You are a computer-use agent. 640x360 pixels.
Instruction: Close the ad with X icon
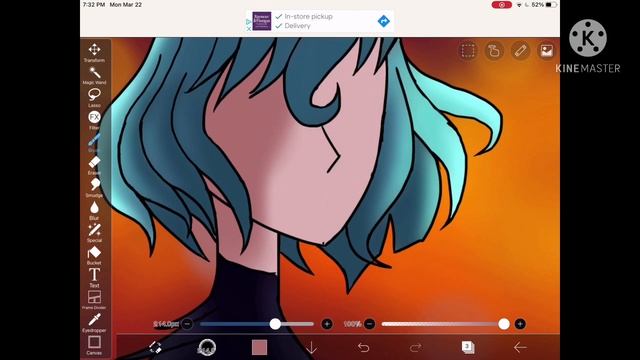249,29
